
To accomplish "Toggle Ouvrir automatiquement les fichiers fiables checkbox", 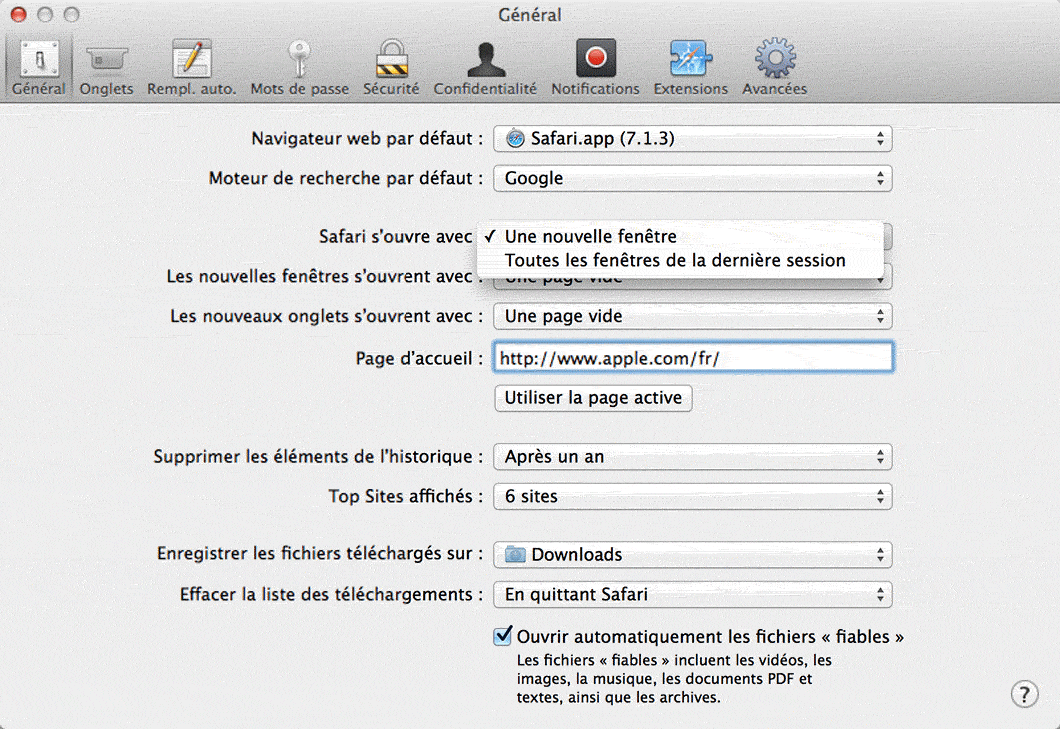I will pos(503,636).
